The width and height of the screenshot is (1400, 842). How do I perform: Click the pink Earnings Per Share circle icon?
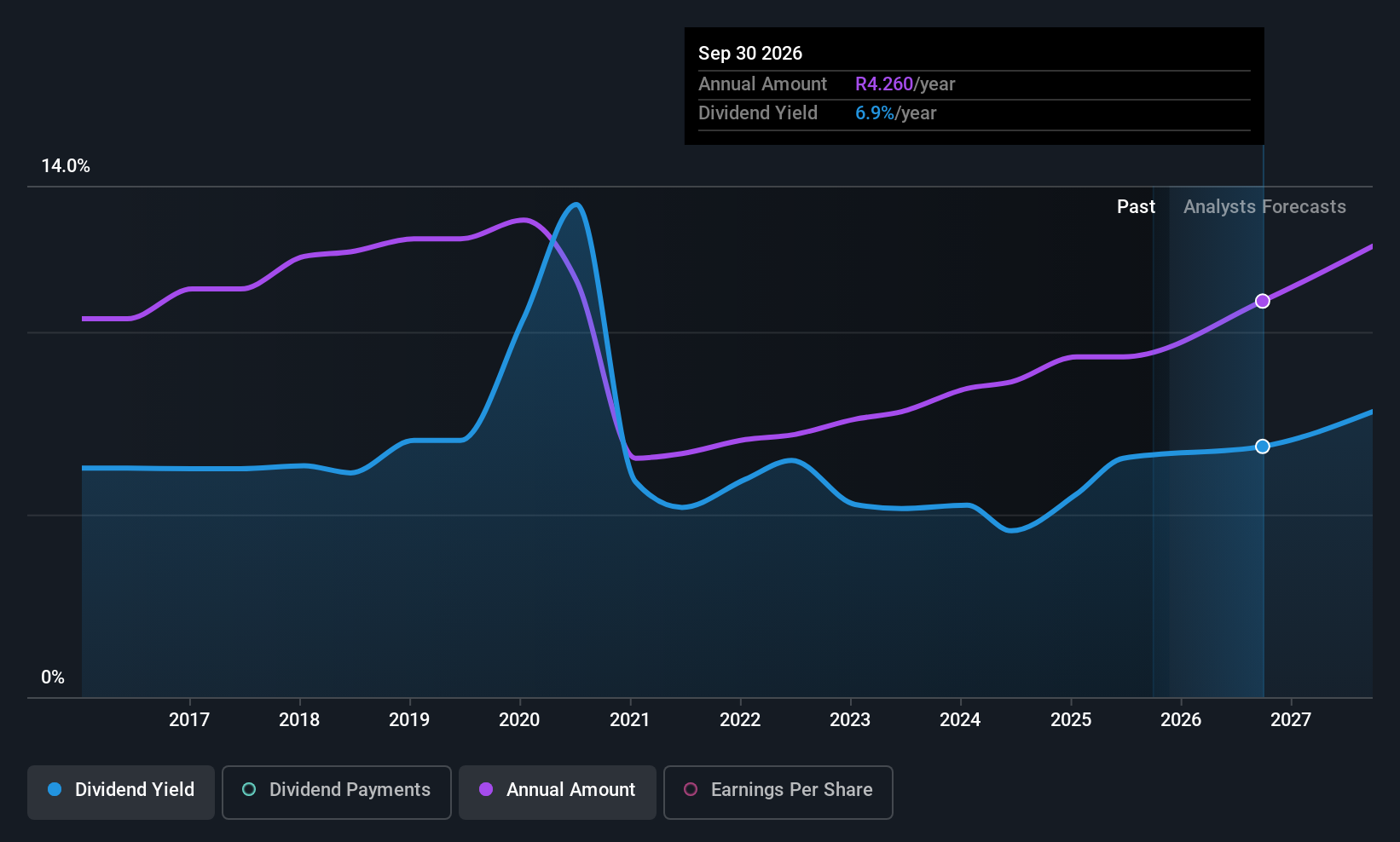[x=691, y=790]
